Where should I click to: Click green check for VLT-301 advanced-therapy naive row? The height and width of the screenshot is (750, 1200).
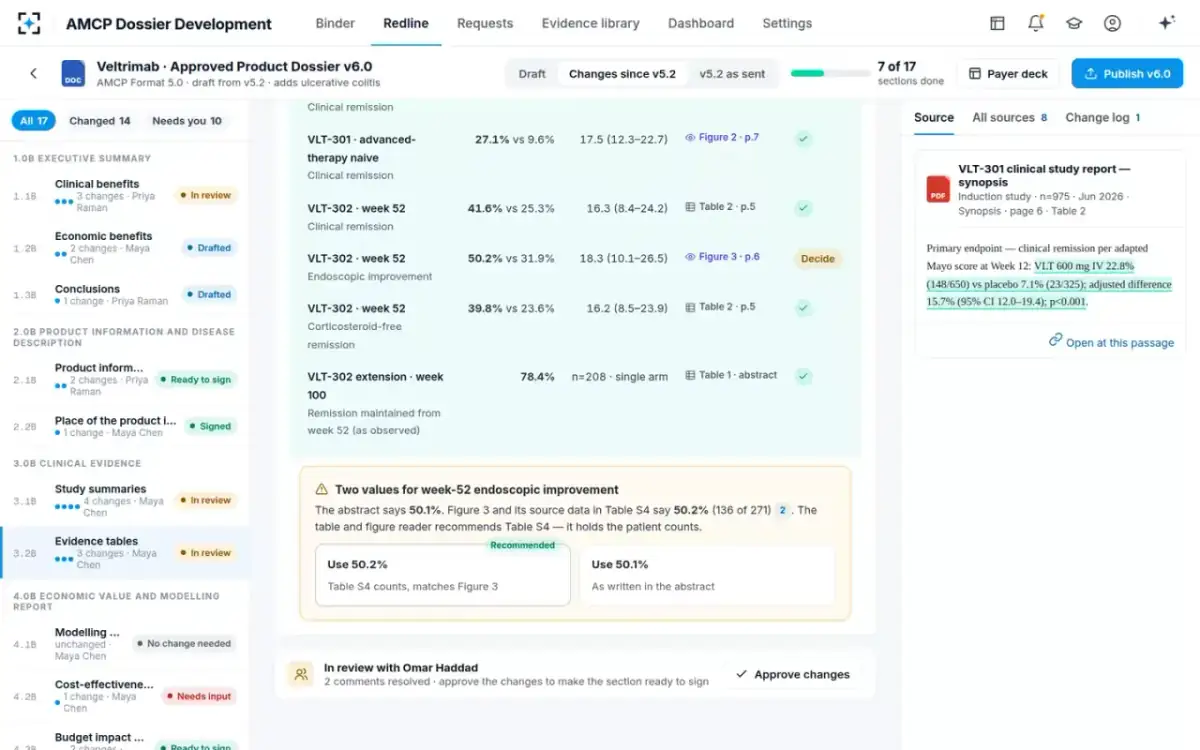(x=804, y=139)
